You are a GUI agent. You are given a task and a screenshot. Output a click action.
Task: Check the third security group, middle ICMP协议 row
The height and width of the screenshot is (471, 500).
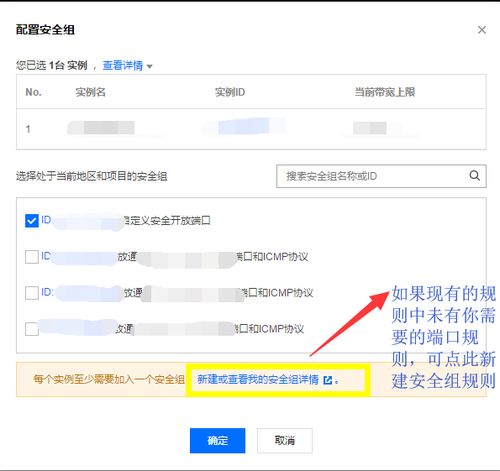[32, 293]
